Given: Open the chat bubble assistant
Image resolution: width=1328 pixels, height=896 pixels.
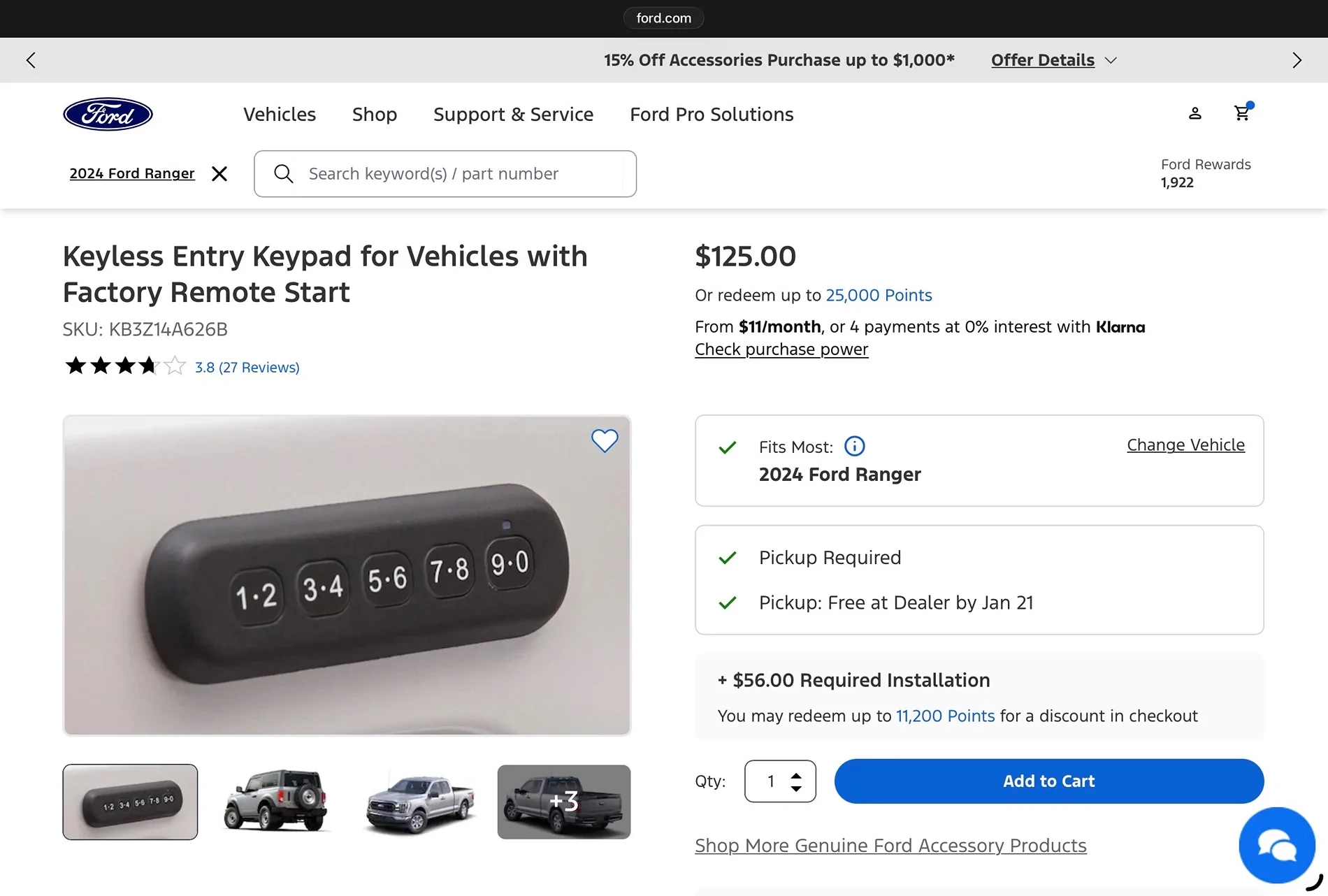Looking at the screenshot, I should point(1277,846).
